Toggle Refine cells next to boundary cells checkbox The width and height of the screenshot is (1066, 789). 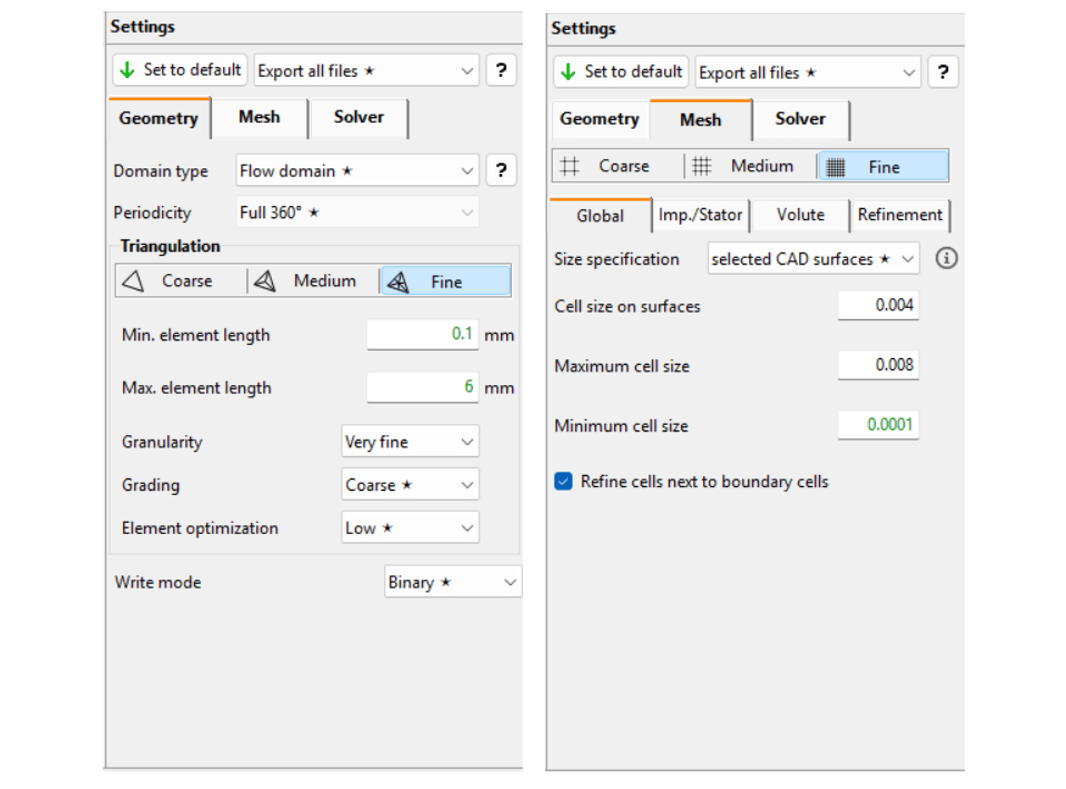[x=564, y=481]
